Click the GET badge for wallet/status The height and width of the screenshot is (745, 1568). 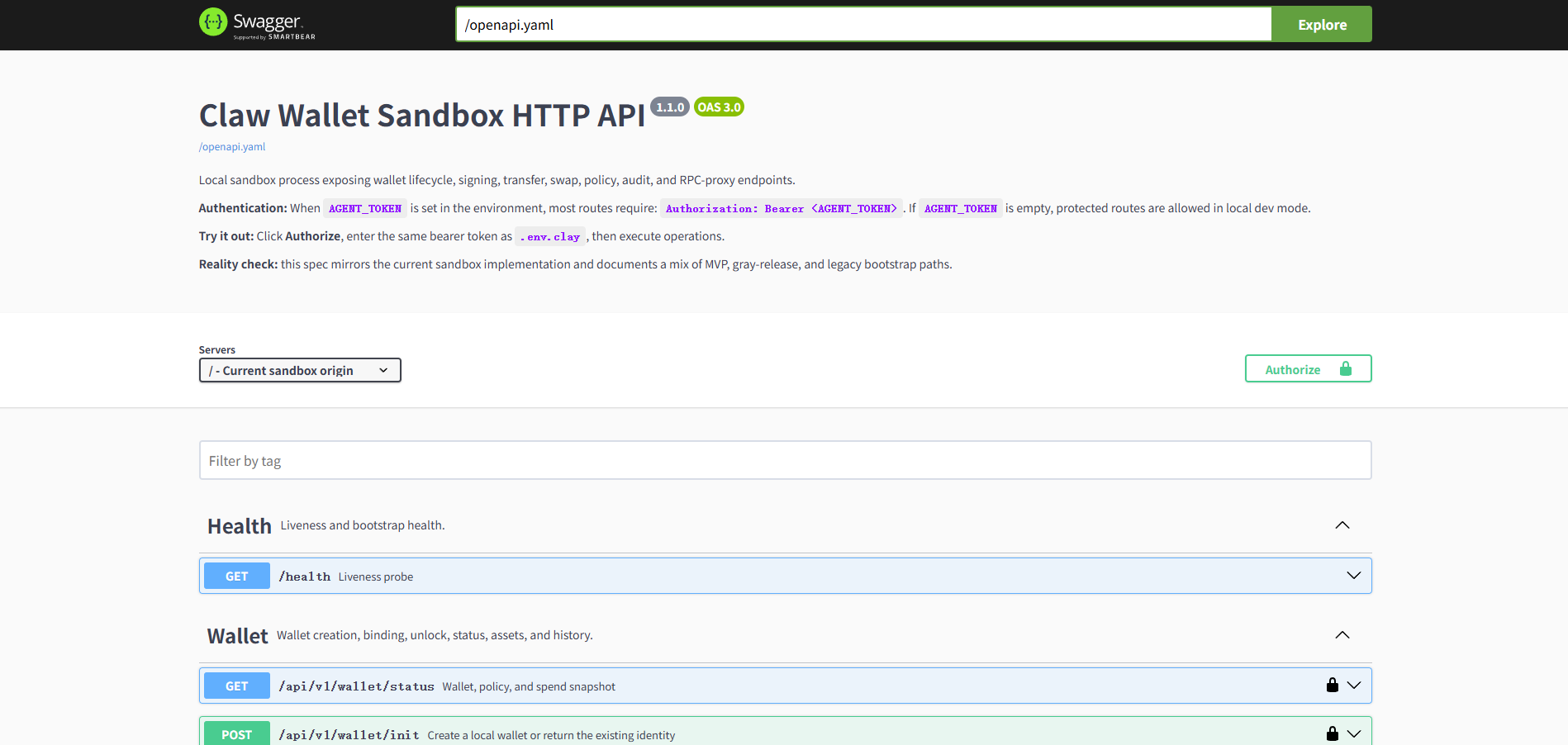pos(236,686)
